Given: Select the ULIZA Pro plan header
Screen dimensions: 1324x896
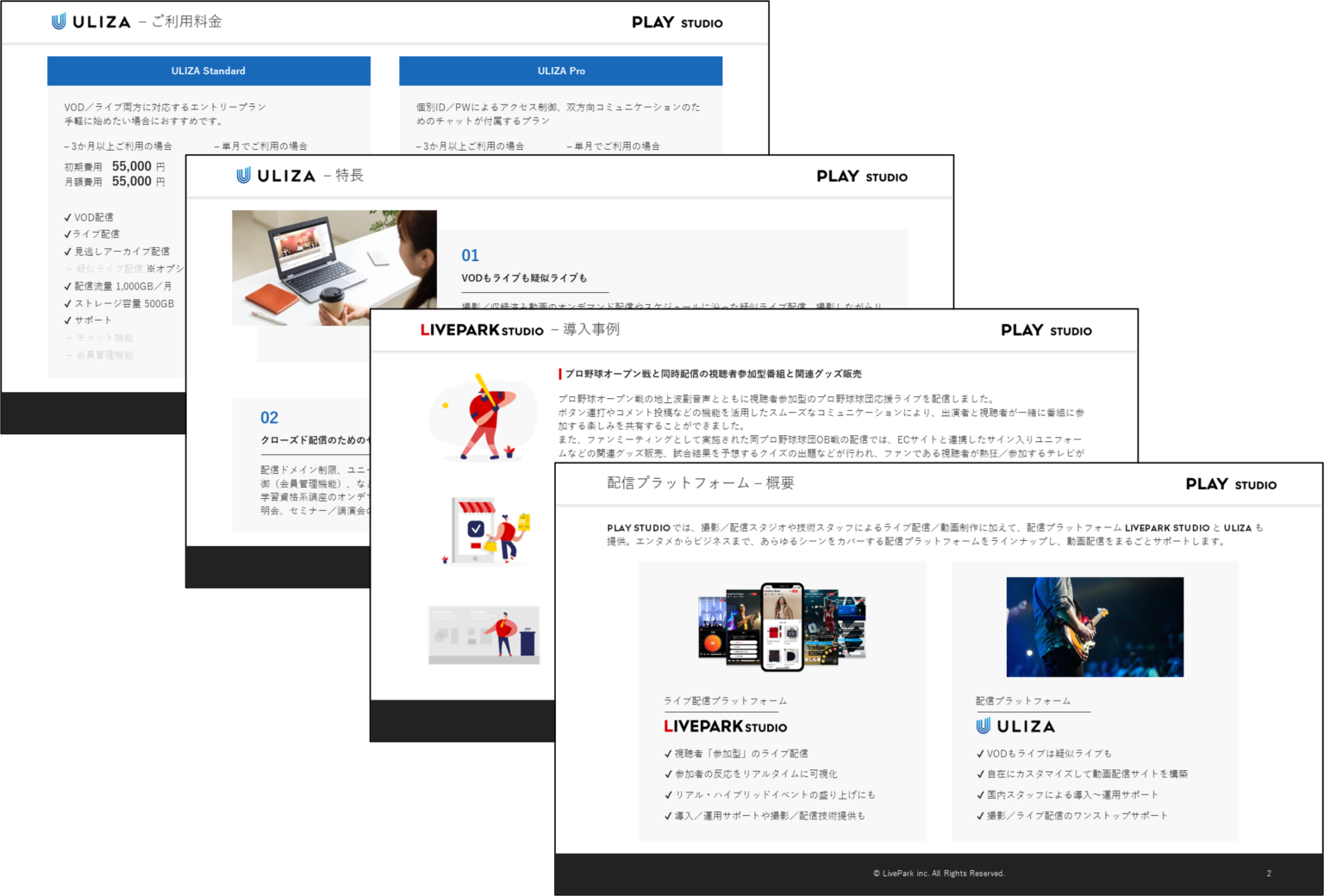Looking at the screenshot, I should click(560, 71).
